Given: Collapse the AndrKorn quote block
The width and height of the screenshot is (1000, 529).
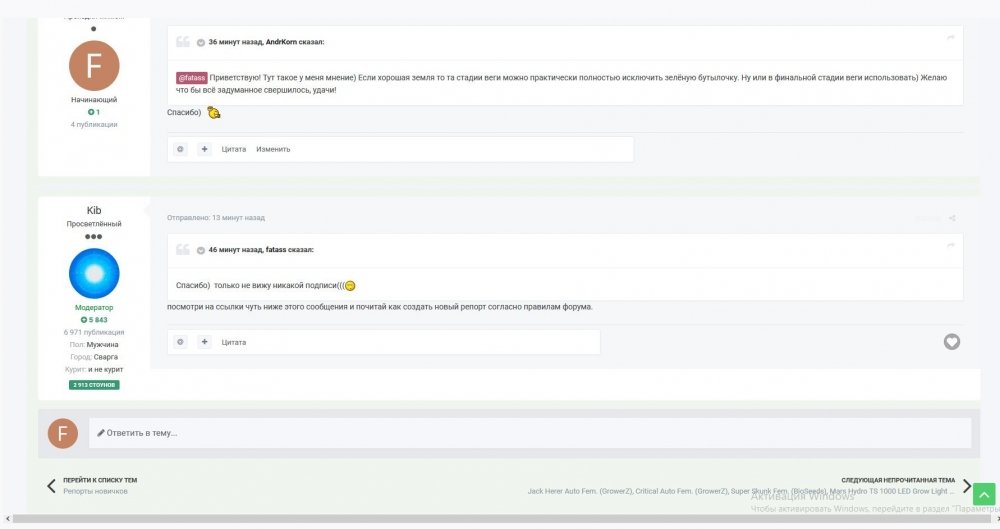Looking at the screenshot, I should pyautogui.click(x=201, y=43).
